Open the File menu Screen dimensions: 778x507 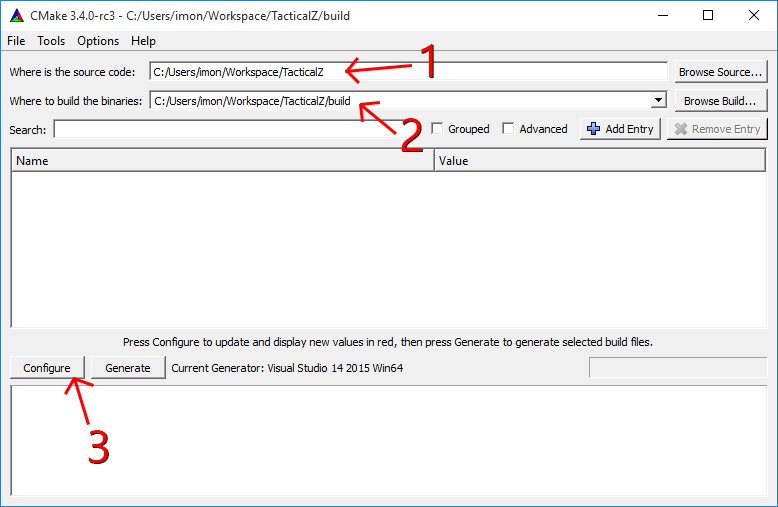point(16,41)
